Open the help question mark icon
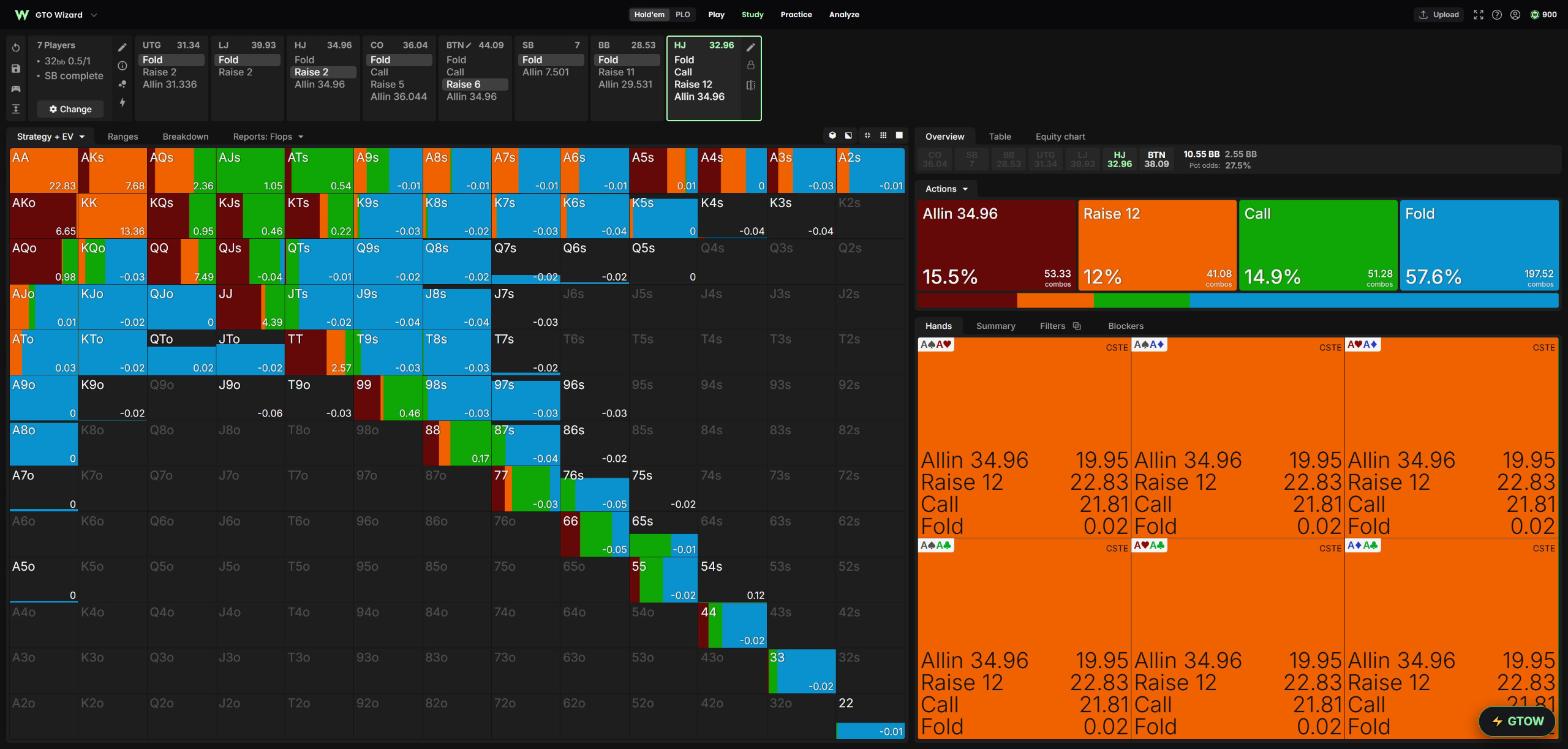 [1496, 15]
